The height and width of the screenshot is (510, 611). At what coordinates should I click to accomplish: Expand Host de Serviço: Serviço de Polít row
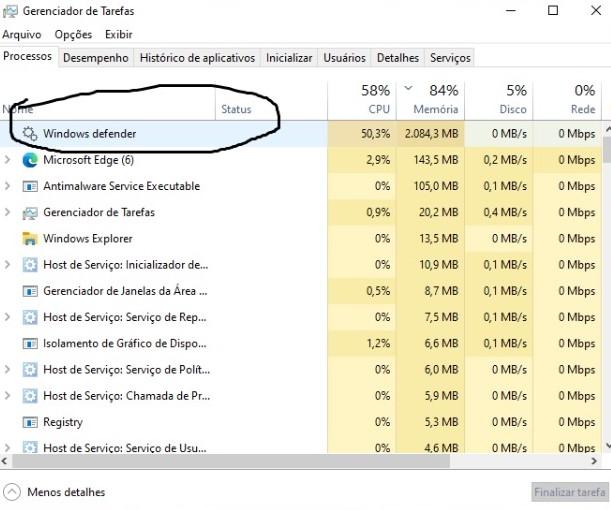point(7,369)
